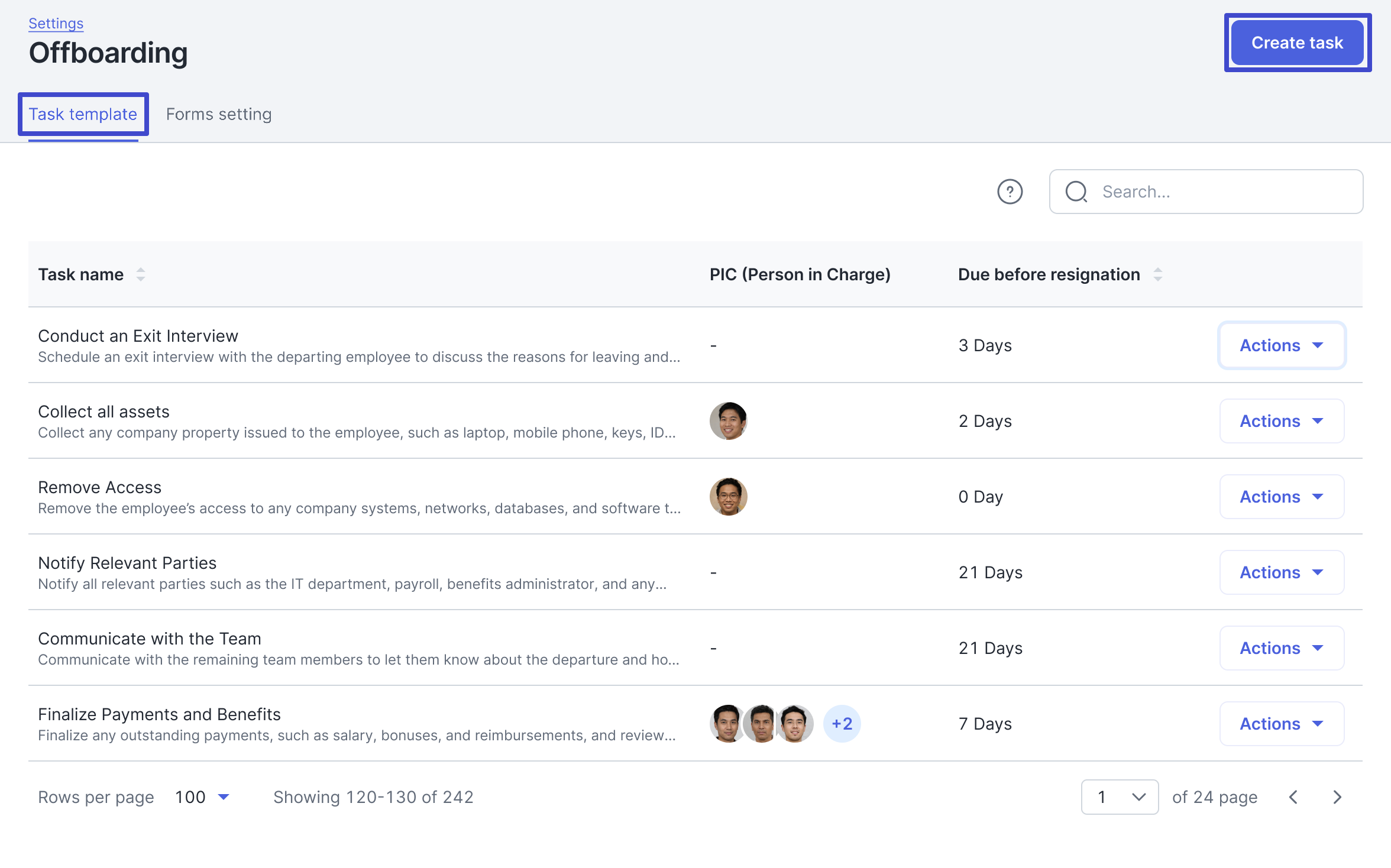Click the Remove Access description text

pos(359,509)
